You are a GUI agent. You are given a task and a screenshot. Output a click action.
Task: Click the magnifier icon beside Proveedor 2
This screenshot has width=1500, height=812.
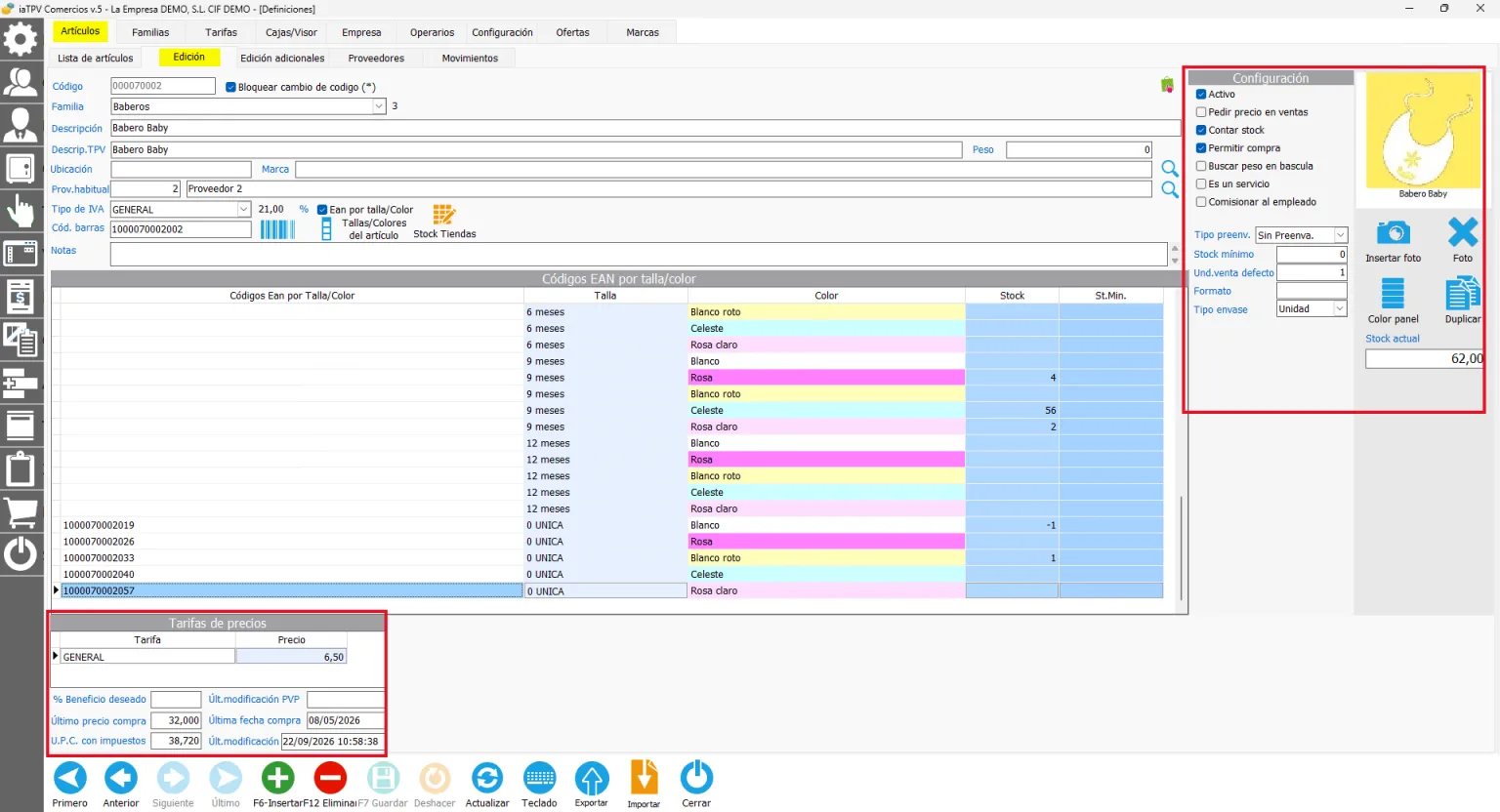tap(1170, 189)
